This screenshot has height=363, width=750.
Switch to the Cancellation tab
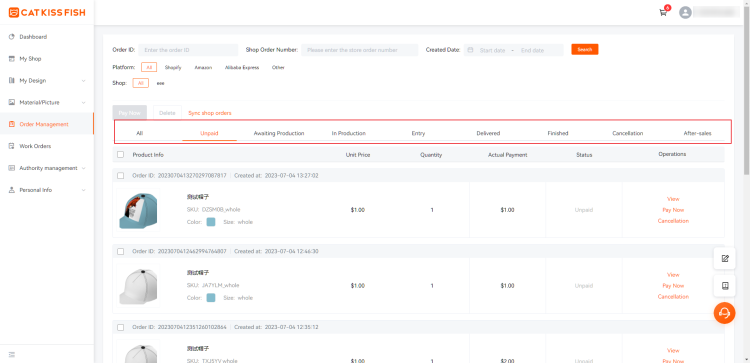628,133
